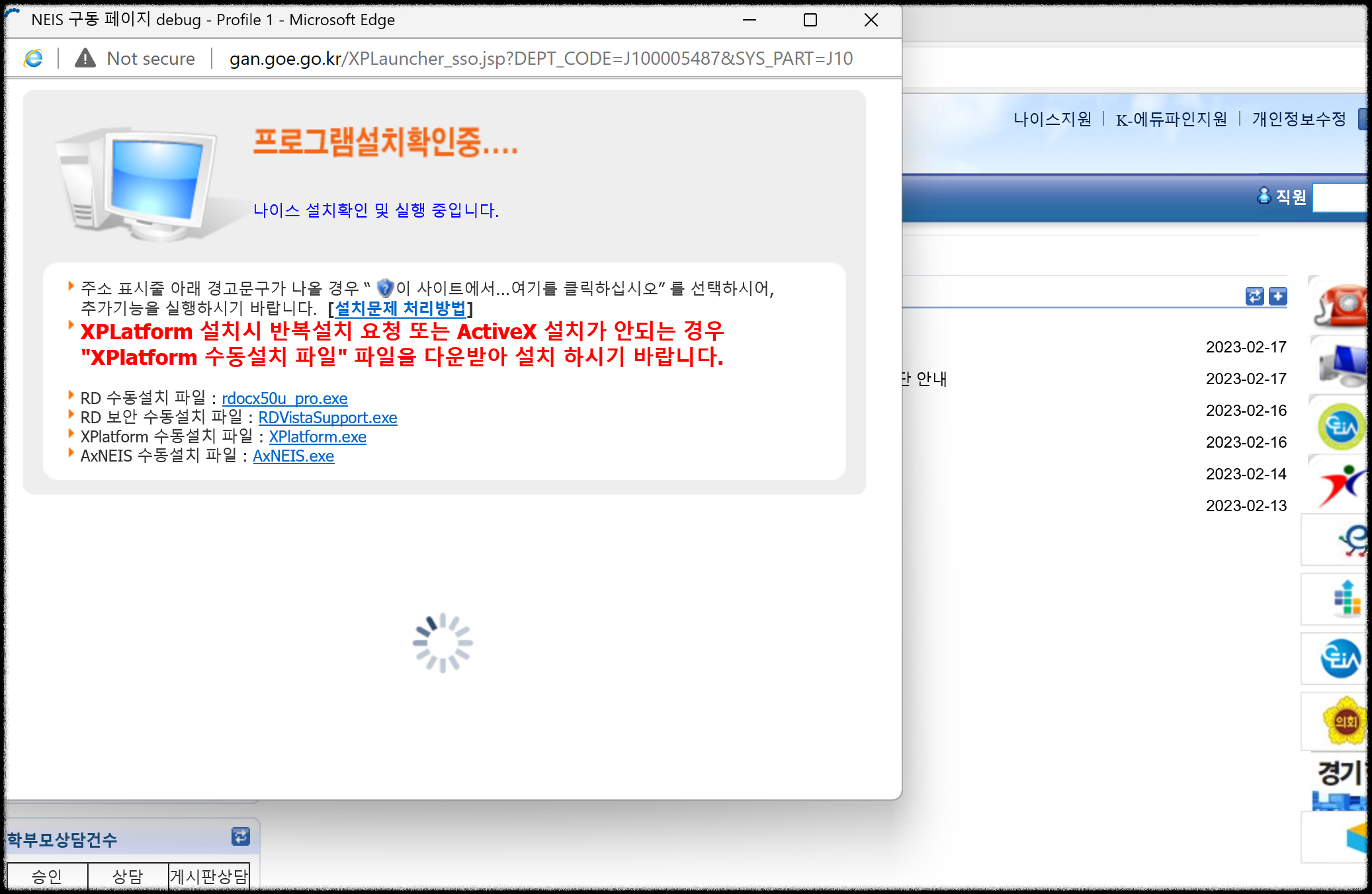Click the green-ringed education office logo icon
Viewport: 1372px width, 894px height.
pos(1341,427)
